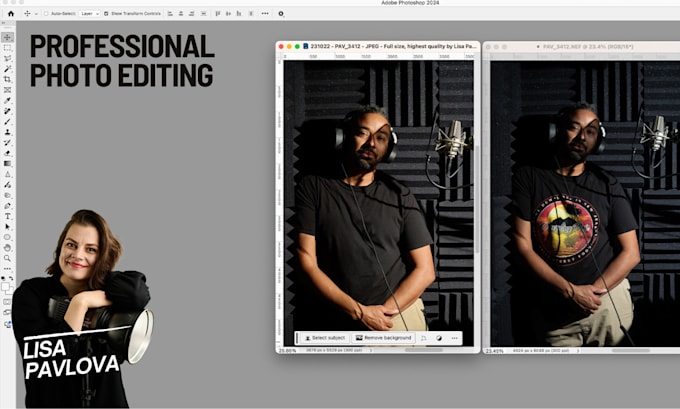Toggle Show Transform Controls checkbox
This screenshot has height=409, width=680.
pos(106,13)
